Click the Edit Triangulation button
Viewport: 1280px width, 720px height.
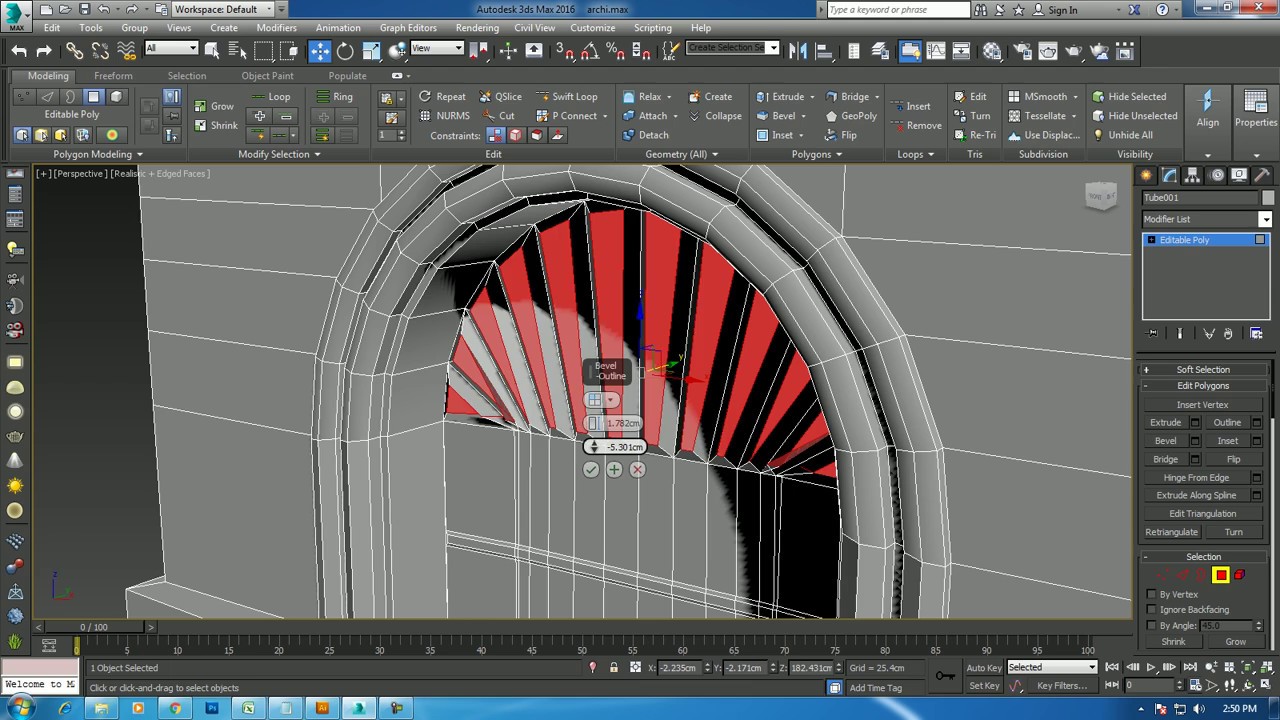1203,514
